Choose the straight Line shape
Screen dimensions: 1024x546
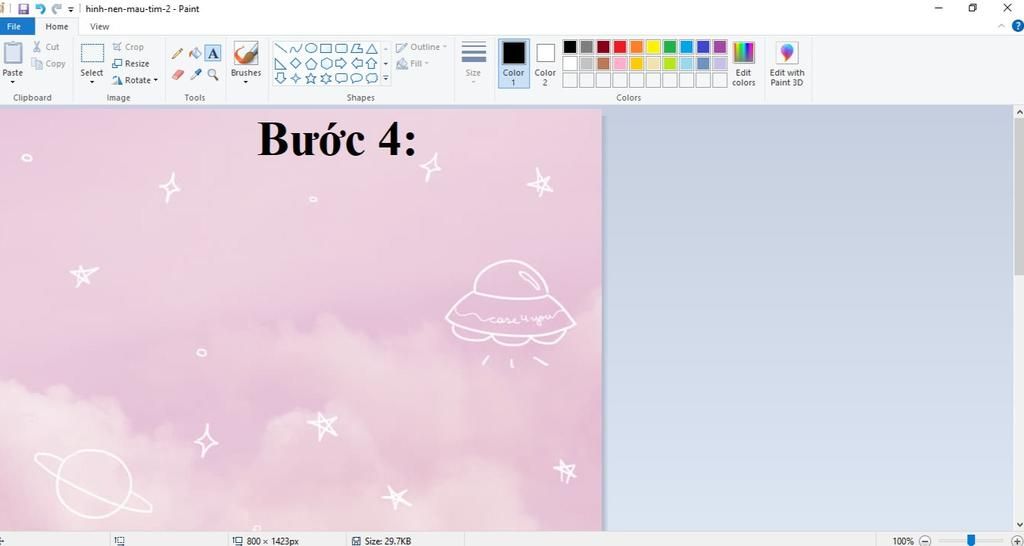pyautogui.click(x=280, y=48)
